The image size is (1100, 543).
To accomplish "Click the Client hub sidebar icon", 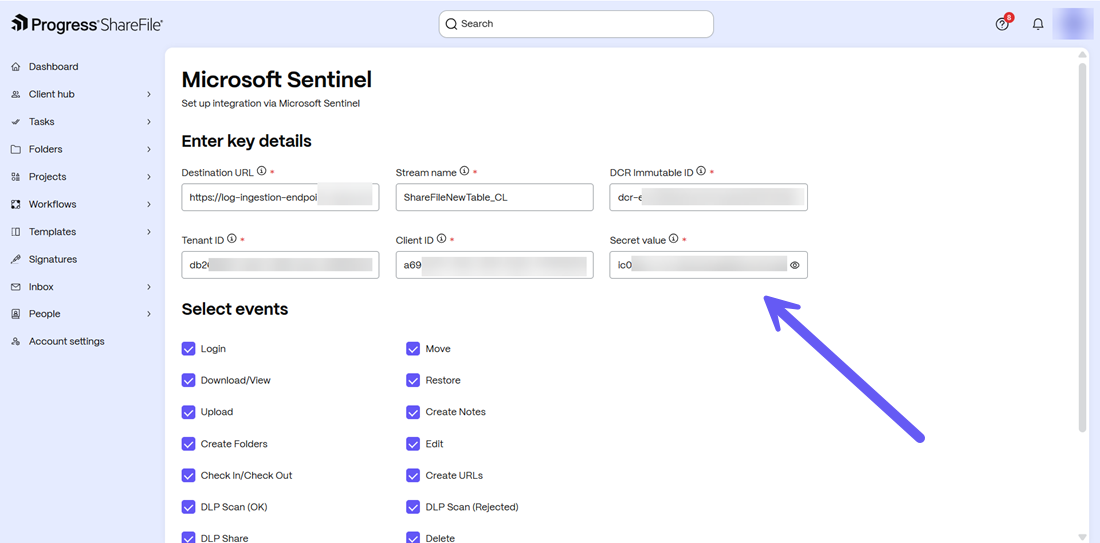I will (x=15, y=94).
